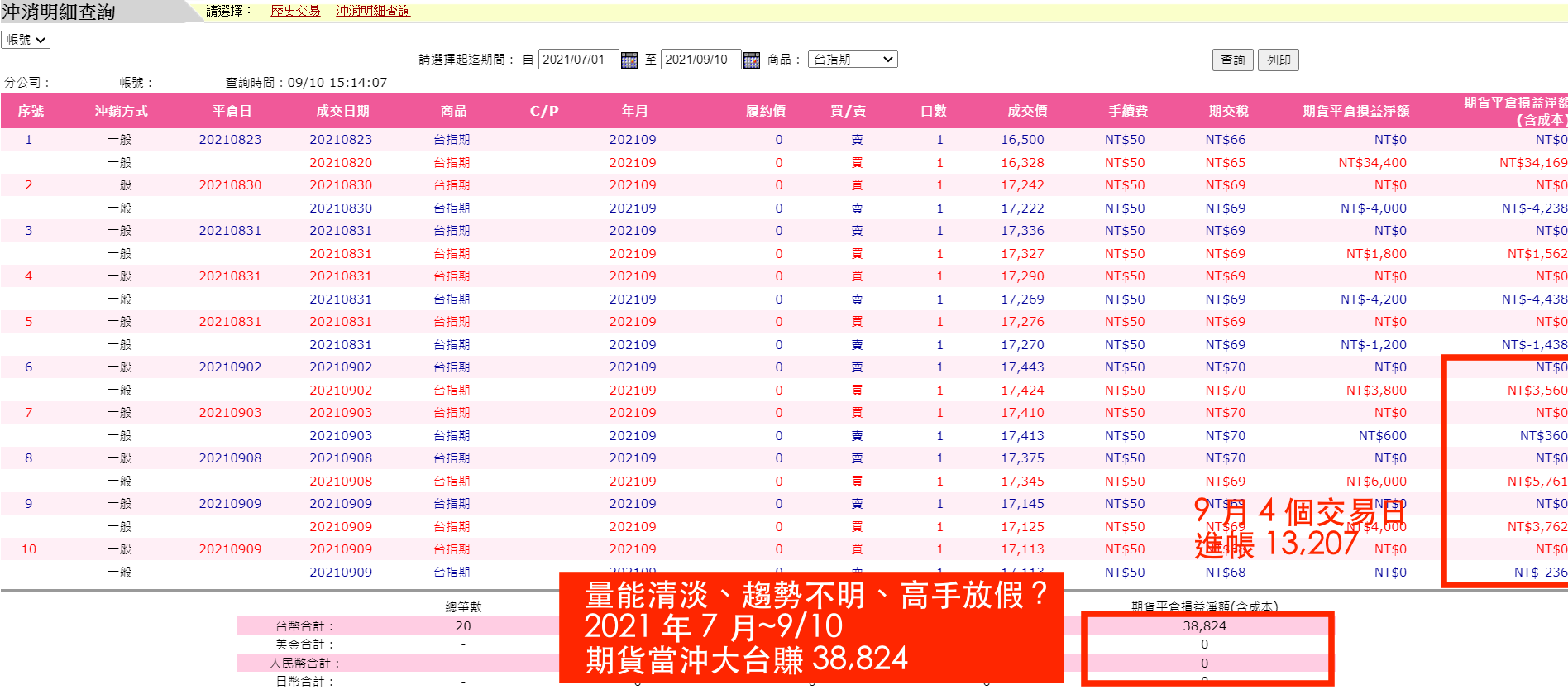Click the 履約價 column header
The image size is (1568, 690).
click(766, 111)
